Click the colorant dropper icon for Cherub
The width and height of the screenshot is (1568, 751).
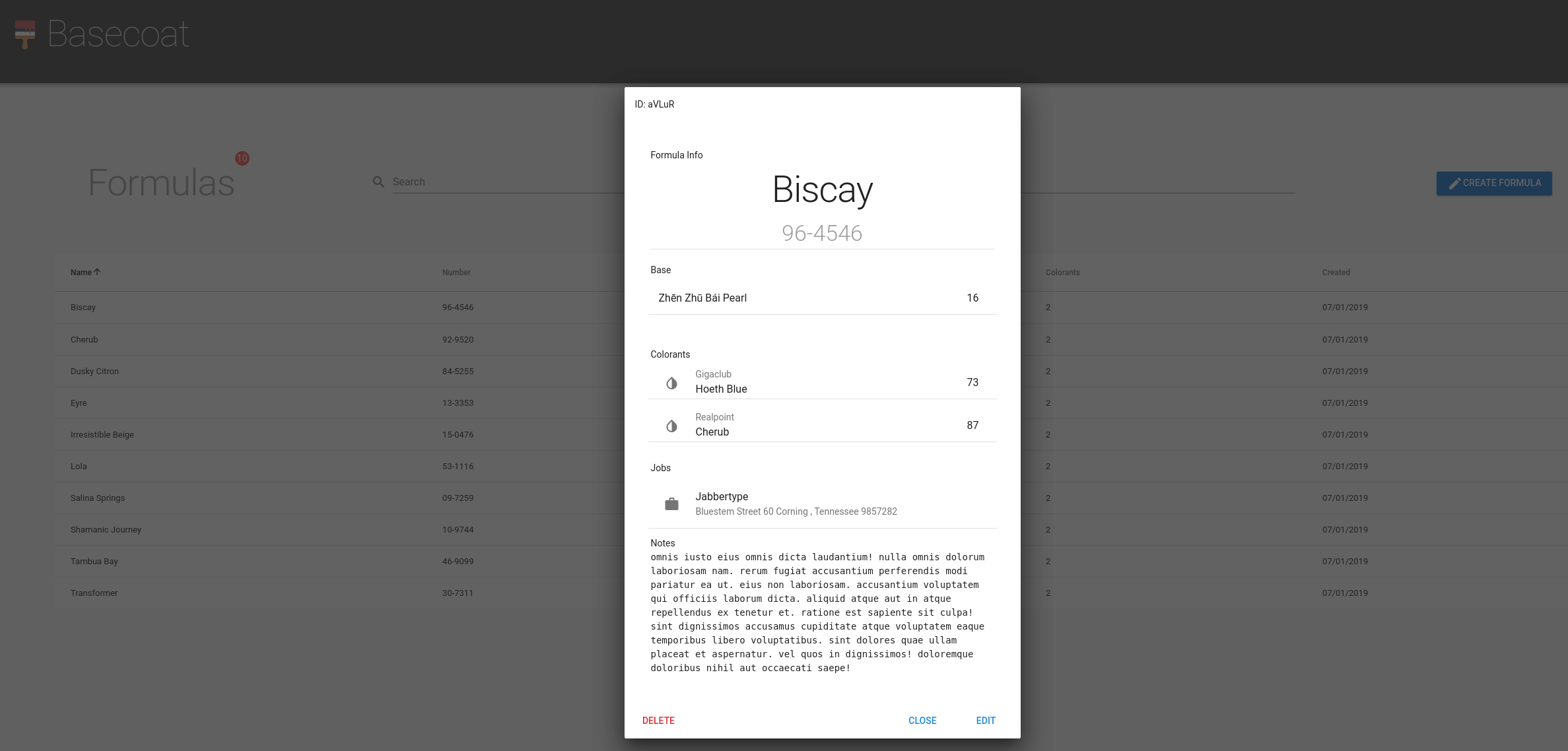tap(672, 425)
